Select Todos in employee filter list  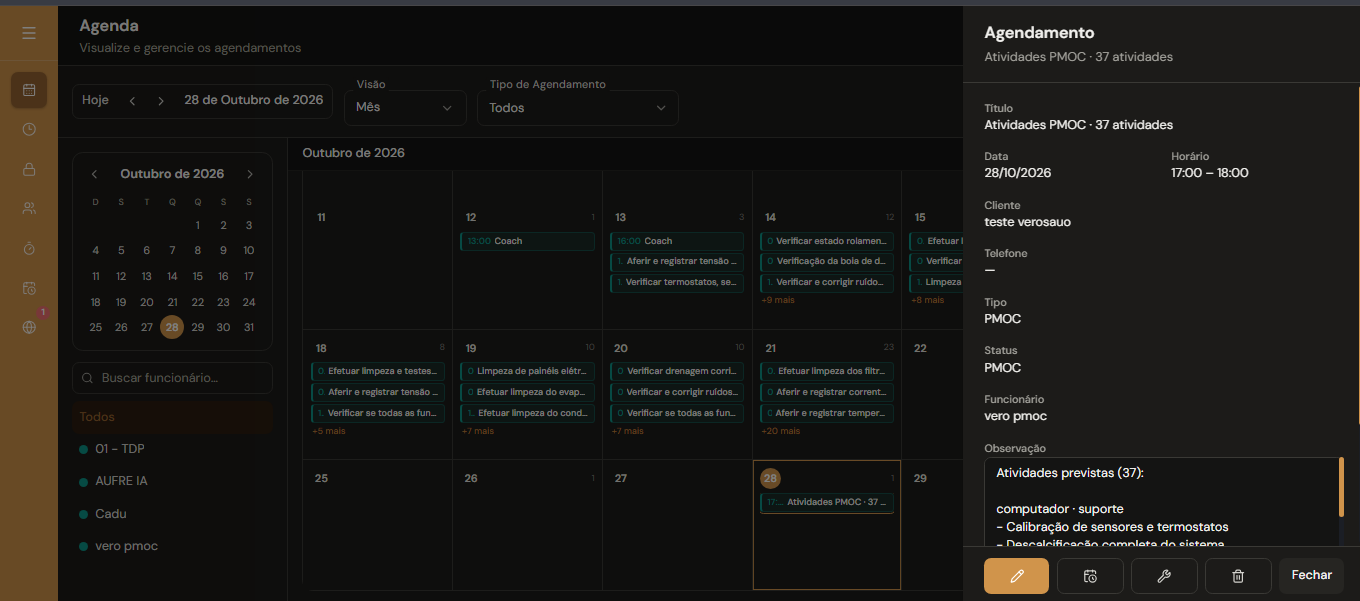click(x=172, y=417)
